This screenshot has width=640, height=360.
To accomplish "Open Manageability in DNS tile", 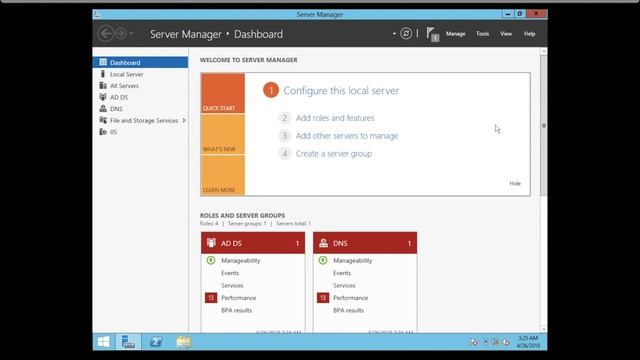I will point(352,260).
